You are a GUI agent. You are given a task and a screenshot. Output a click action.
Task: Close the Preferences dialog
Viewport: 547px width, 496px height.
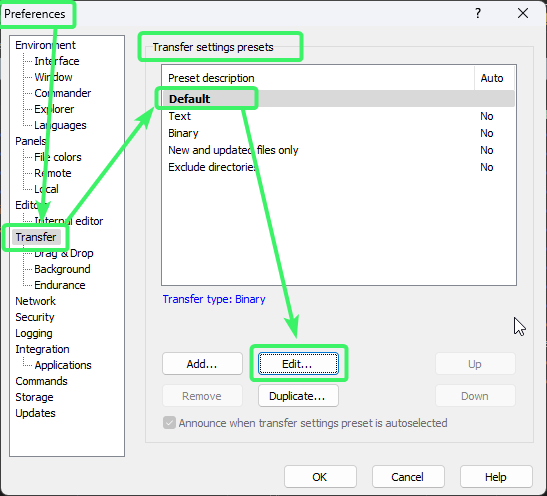coord(523,14)
